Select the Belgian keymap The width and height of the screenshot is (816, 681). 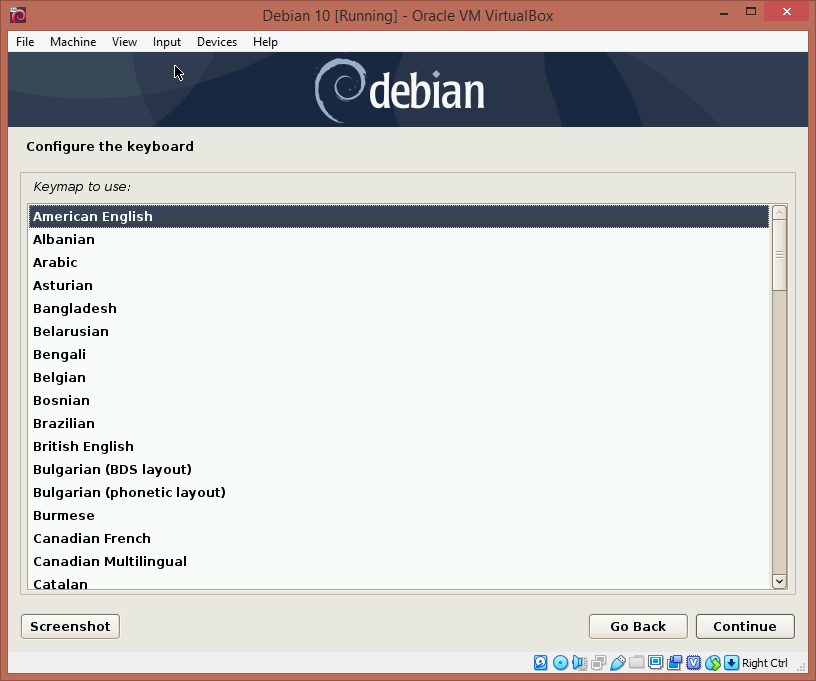399,377
